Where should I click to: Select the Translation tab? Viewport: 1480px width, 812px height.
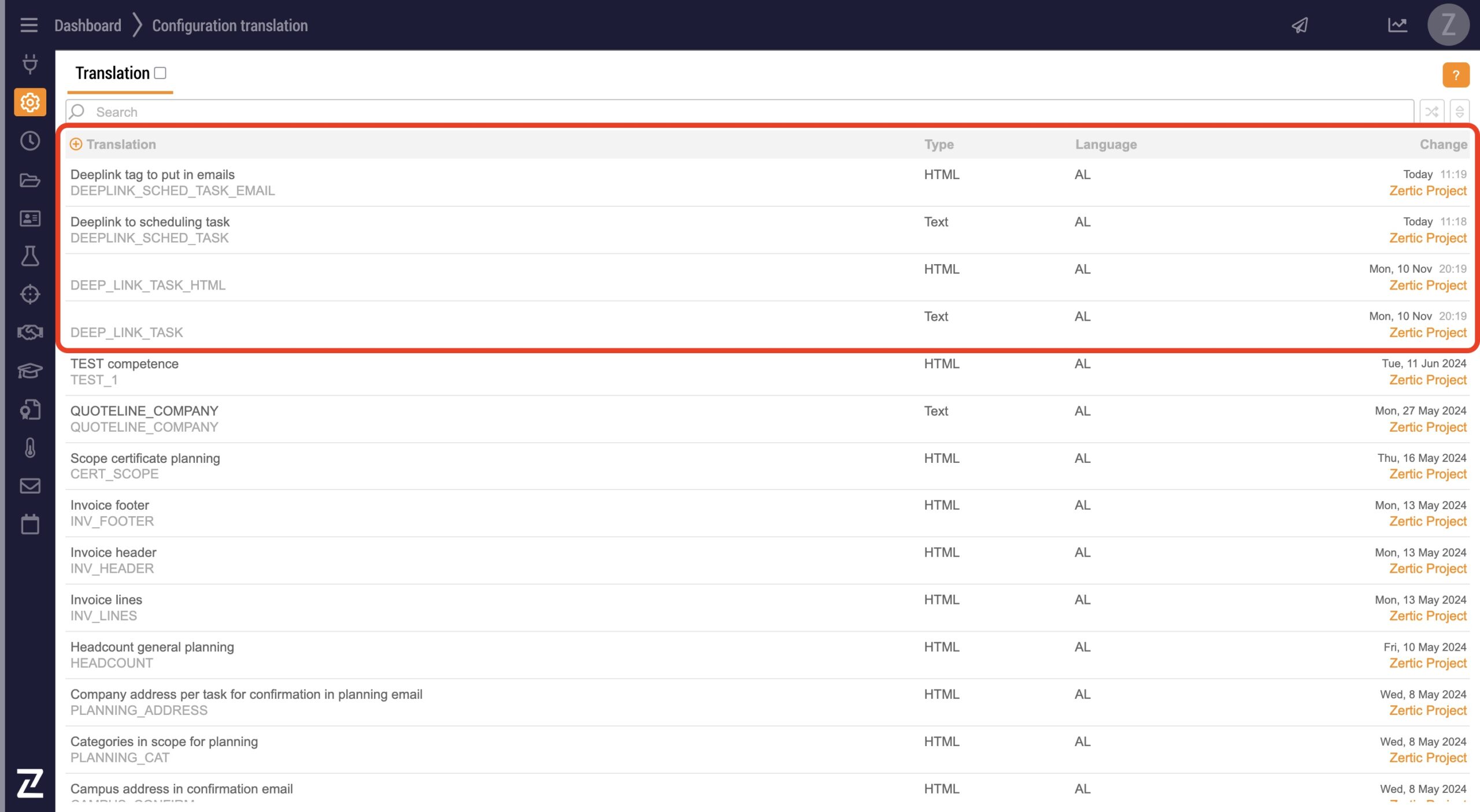point(112,73)
